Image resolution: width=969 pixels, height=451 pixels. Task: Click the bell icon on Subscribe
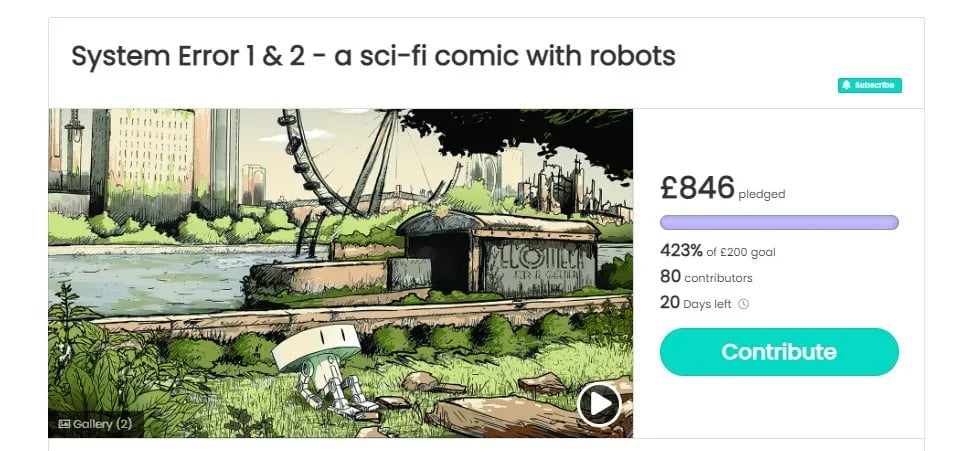[x=847, y=85]
